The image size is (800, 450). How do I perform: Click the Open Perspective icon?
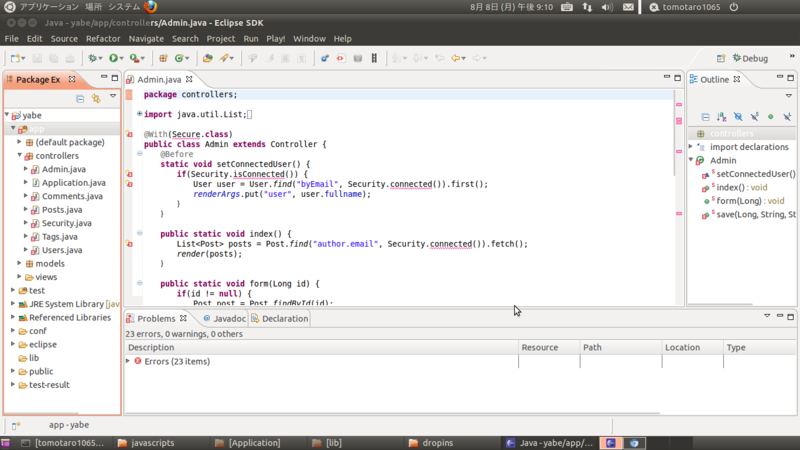click(x=720, y=58)
